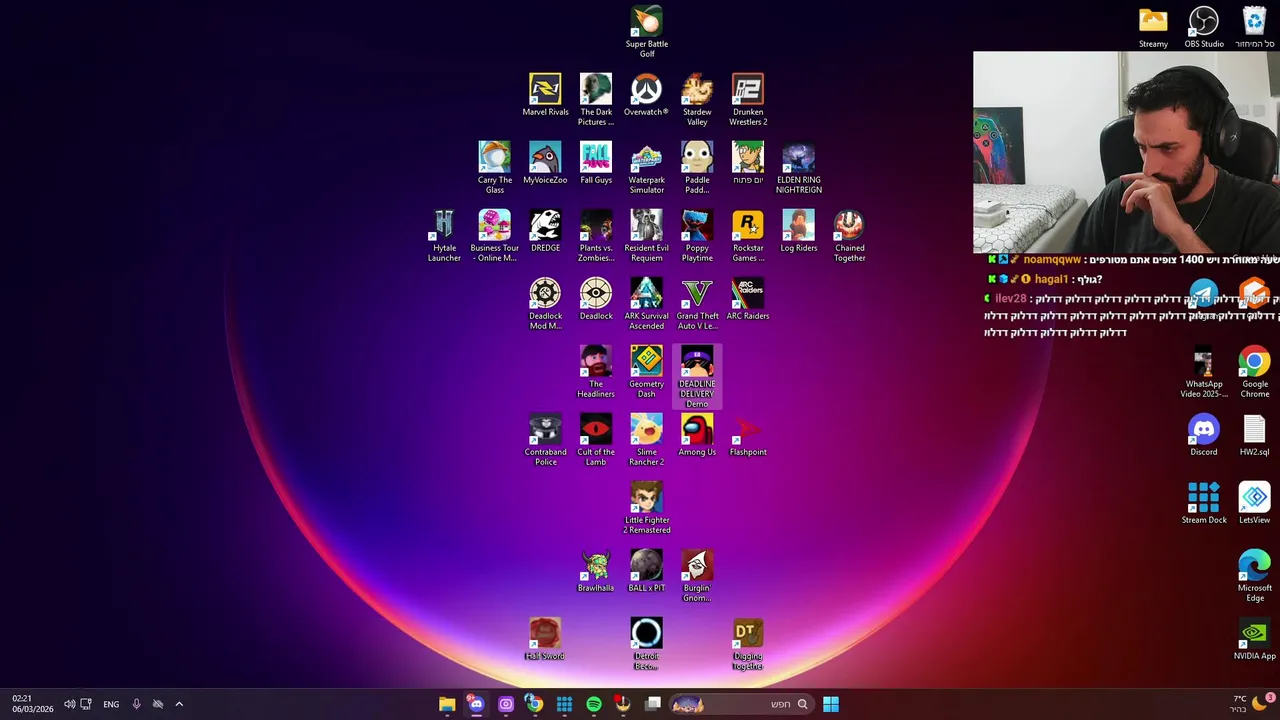This screenshot has width=1280, height=720.
Task: Open Resident Evil Requiem shortcut
Action: (x=646, y=236)
